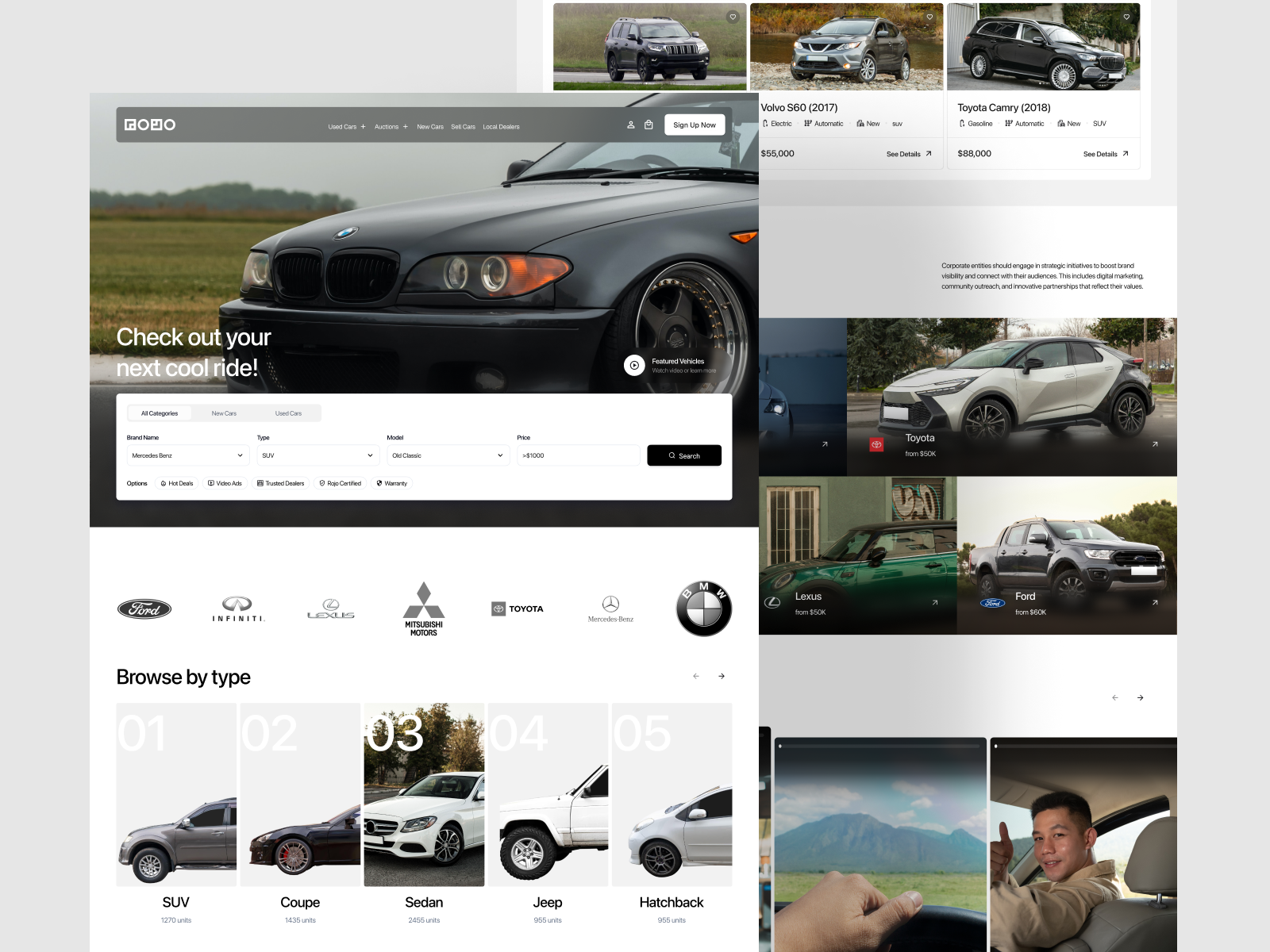The width and height of the screenshot is (1270, 952).
Task: Expand the Type dropdown showing SUV
Action: pyautogui.click(x=317, y=455)
